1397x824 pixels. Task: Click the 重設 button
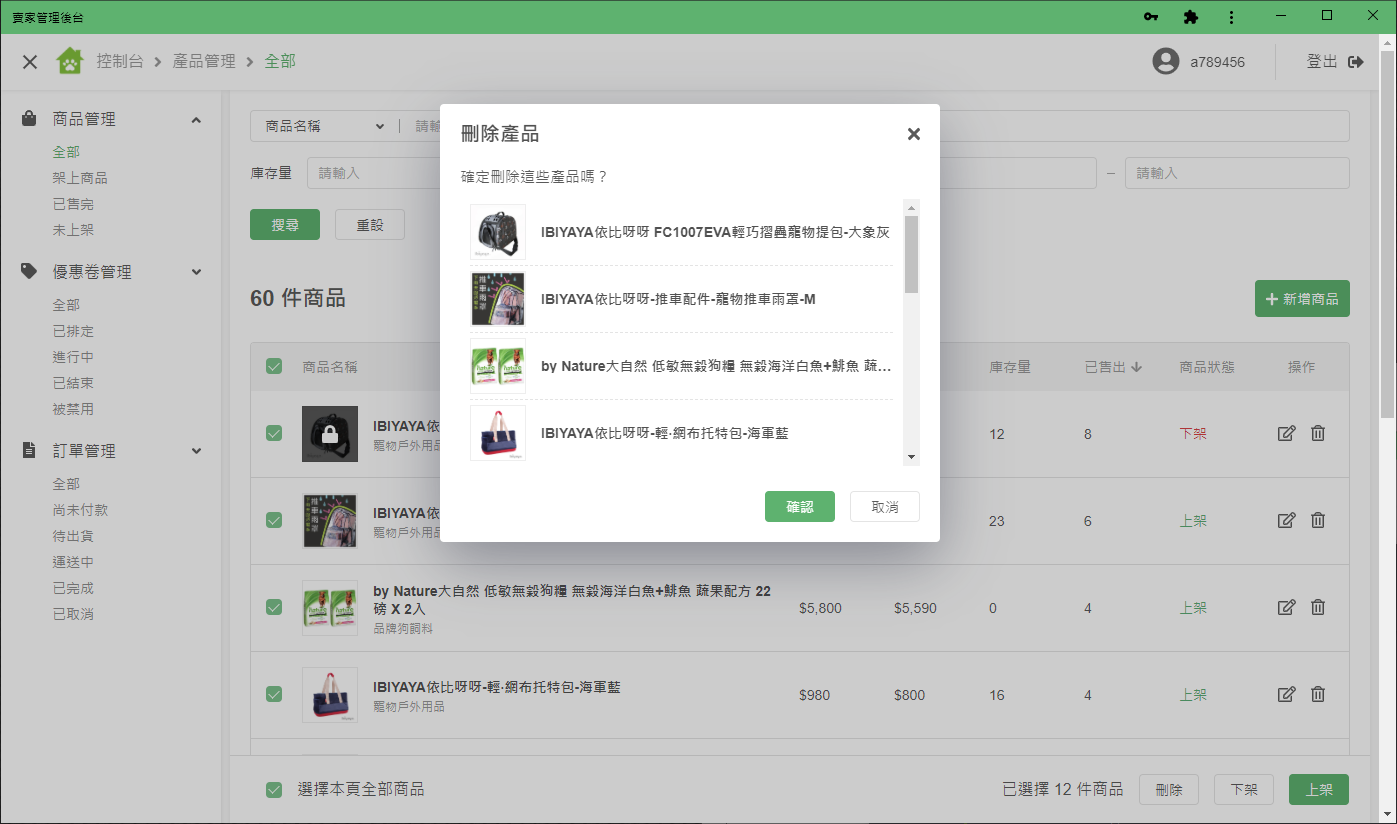[x=370, y=225]
